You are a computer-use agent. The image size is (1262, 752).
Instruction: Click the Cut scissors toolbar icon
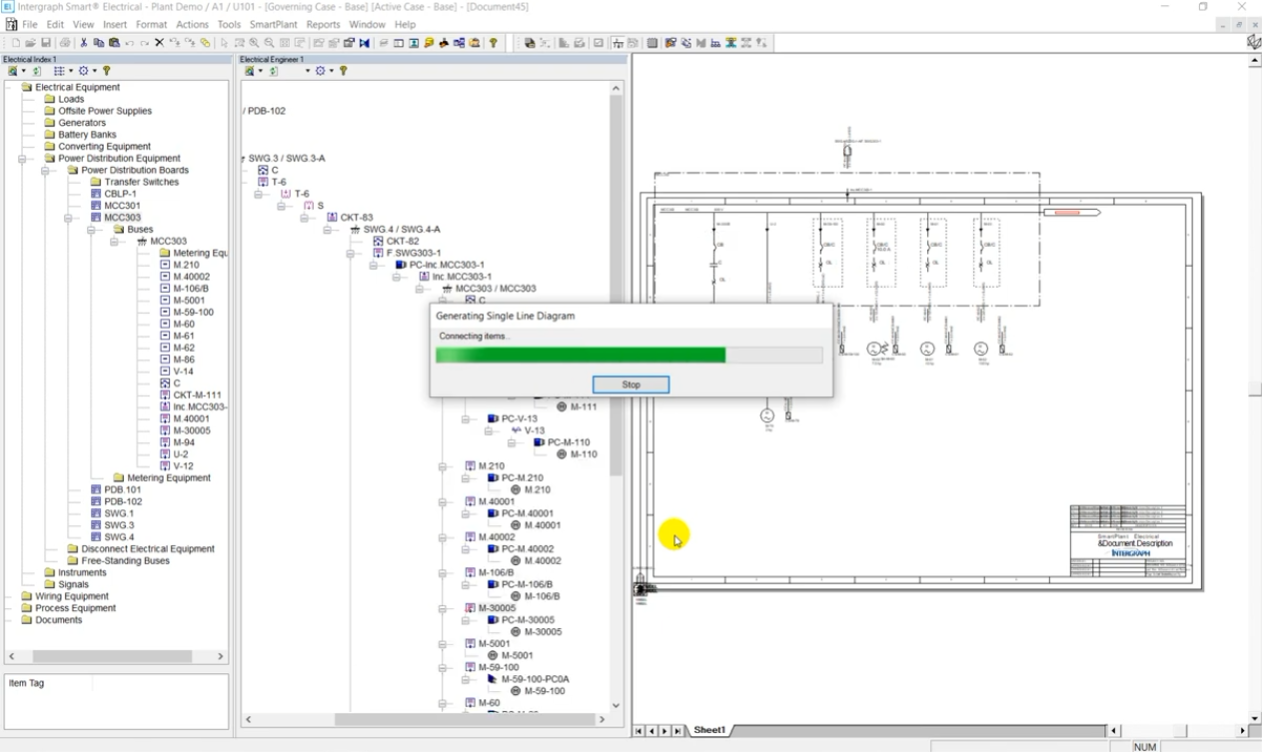click(x=84, y=43)
